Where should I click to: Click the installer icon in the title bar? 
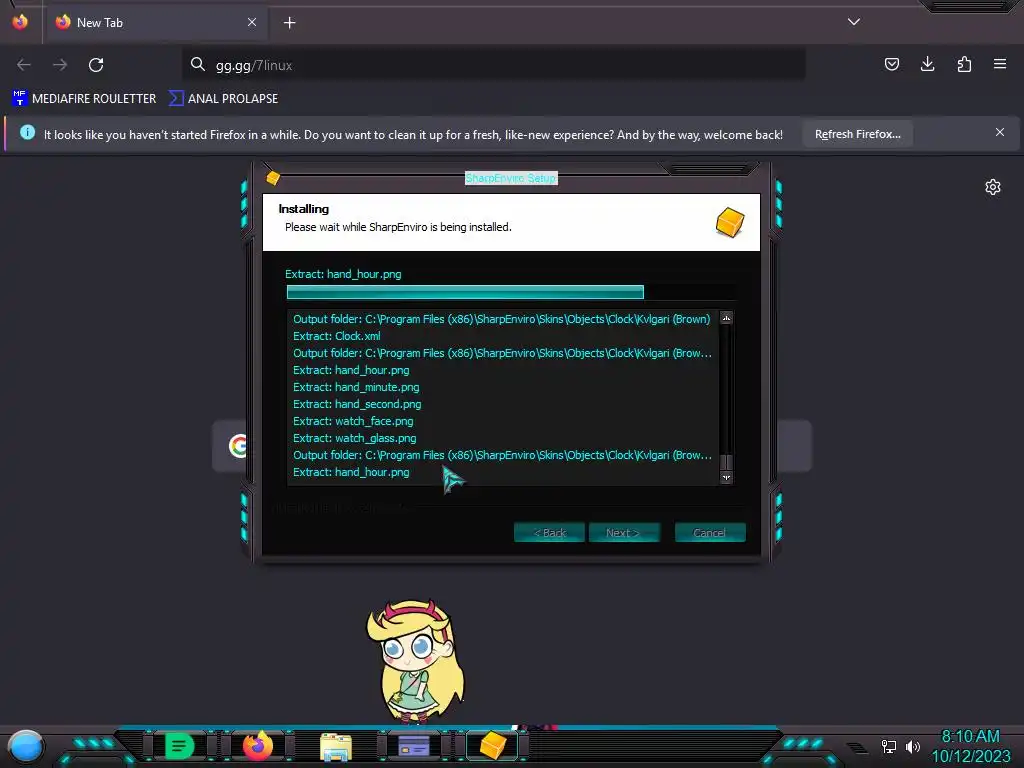[x=273, y=178]
